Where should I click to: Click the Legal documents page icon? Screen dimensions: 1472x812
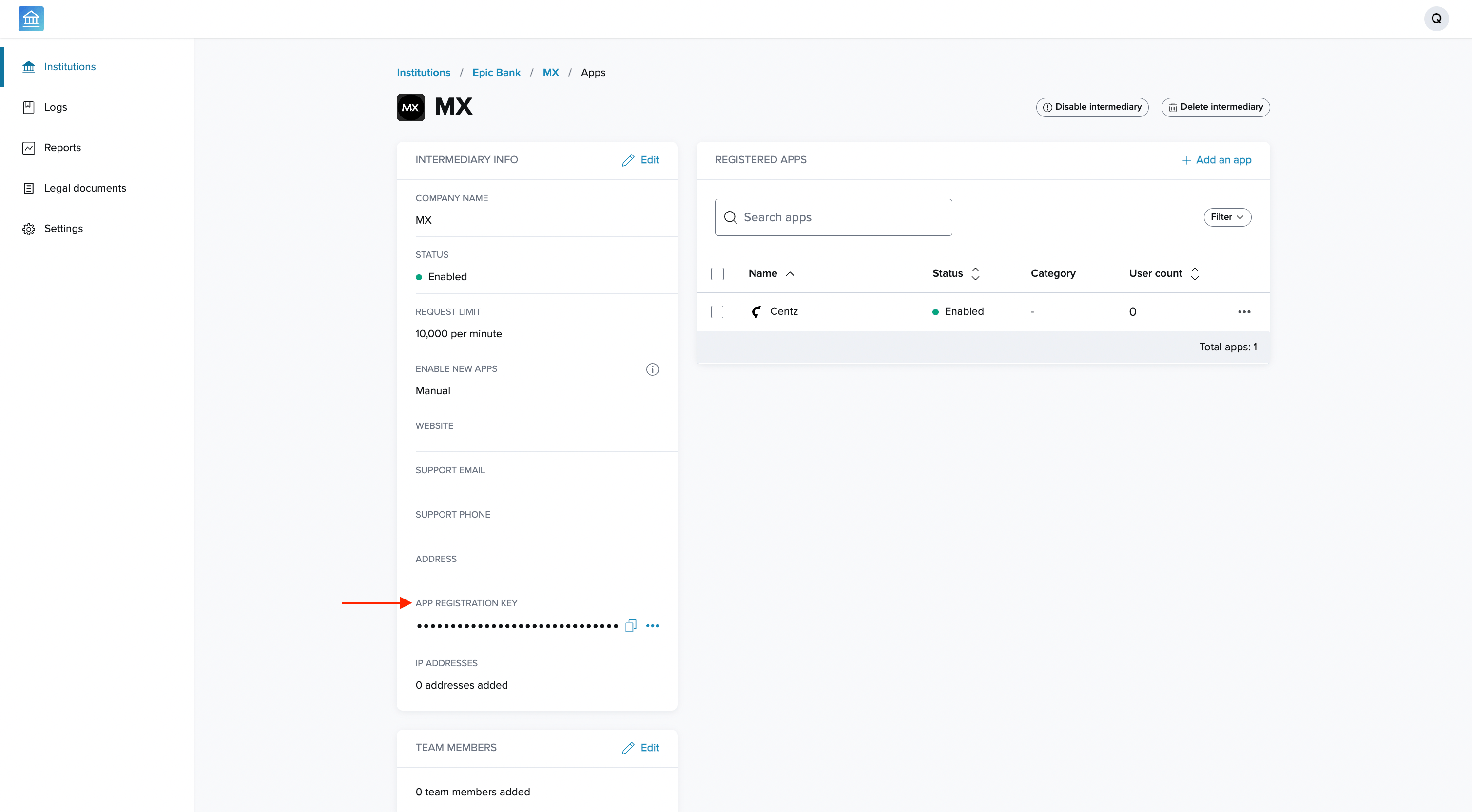coord(29,189)
